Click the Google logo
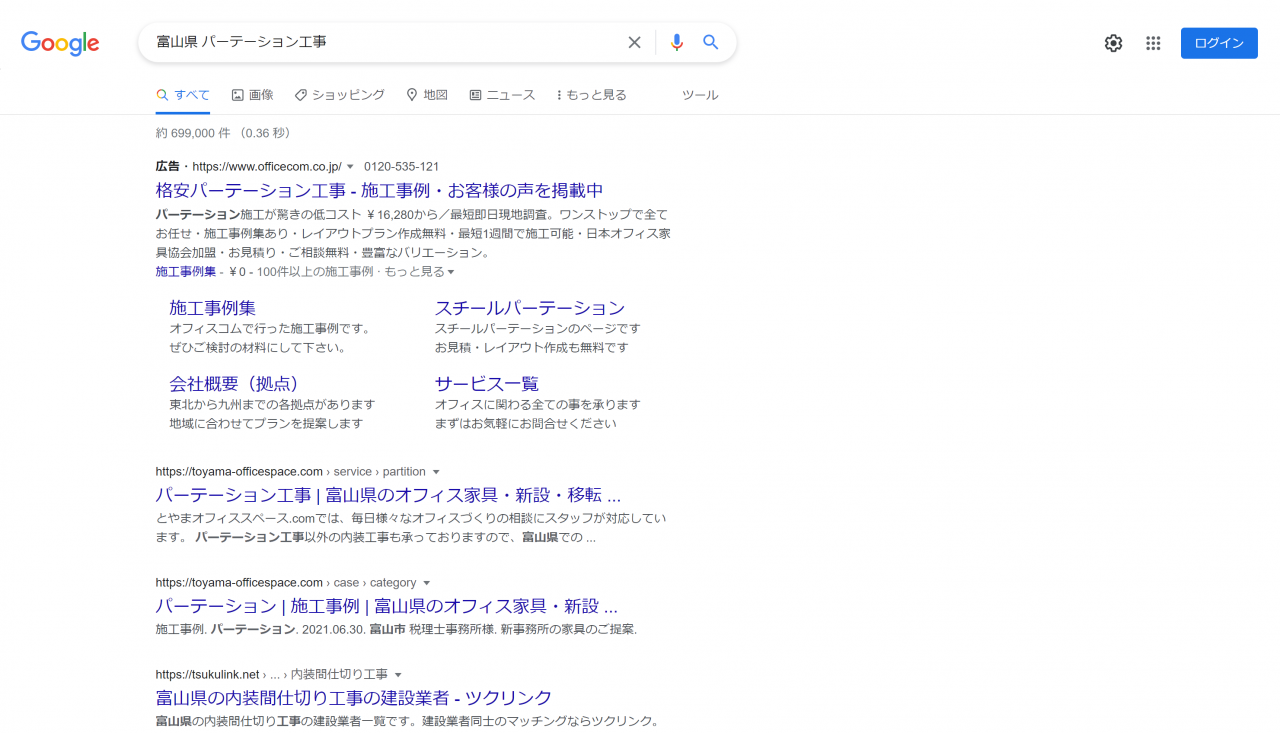This screenshot has height=733, width=1280. click(x=60, y=43)
